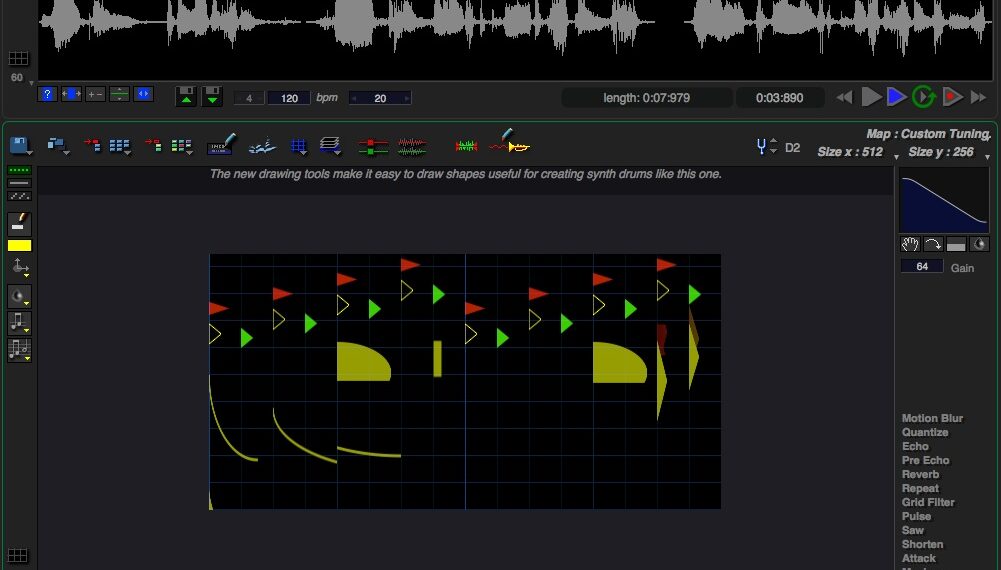Screen dimensions: 1001x570
Task: Toggle the green loop playback button
Action: pyautogui.click(x=923, y=96)
